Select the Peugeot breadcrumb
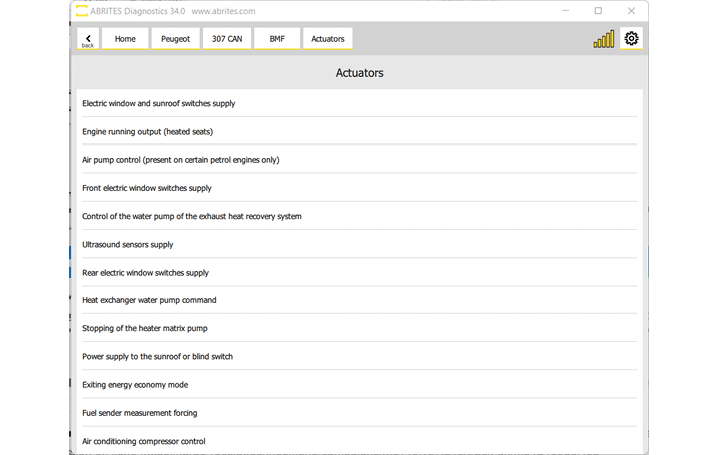The height and width of the screenshot is (455, 719). tap(175, 39)
